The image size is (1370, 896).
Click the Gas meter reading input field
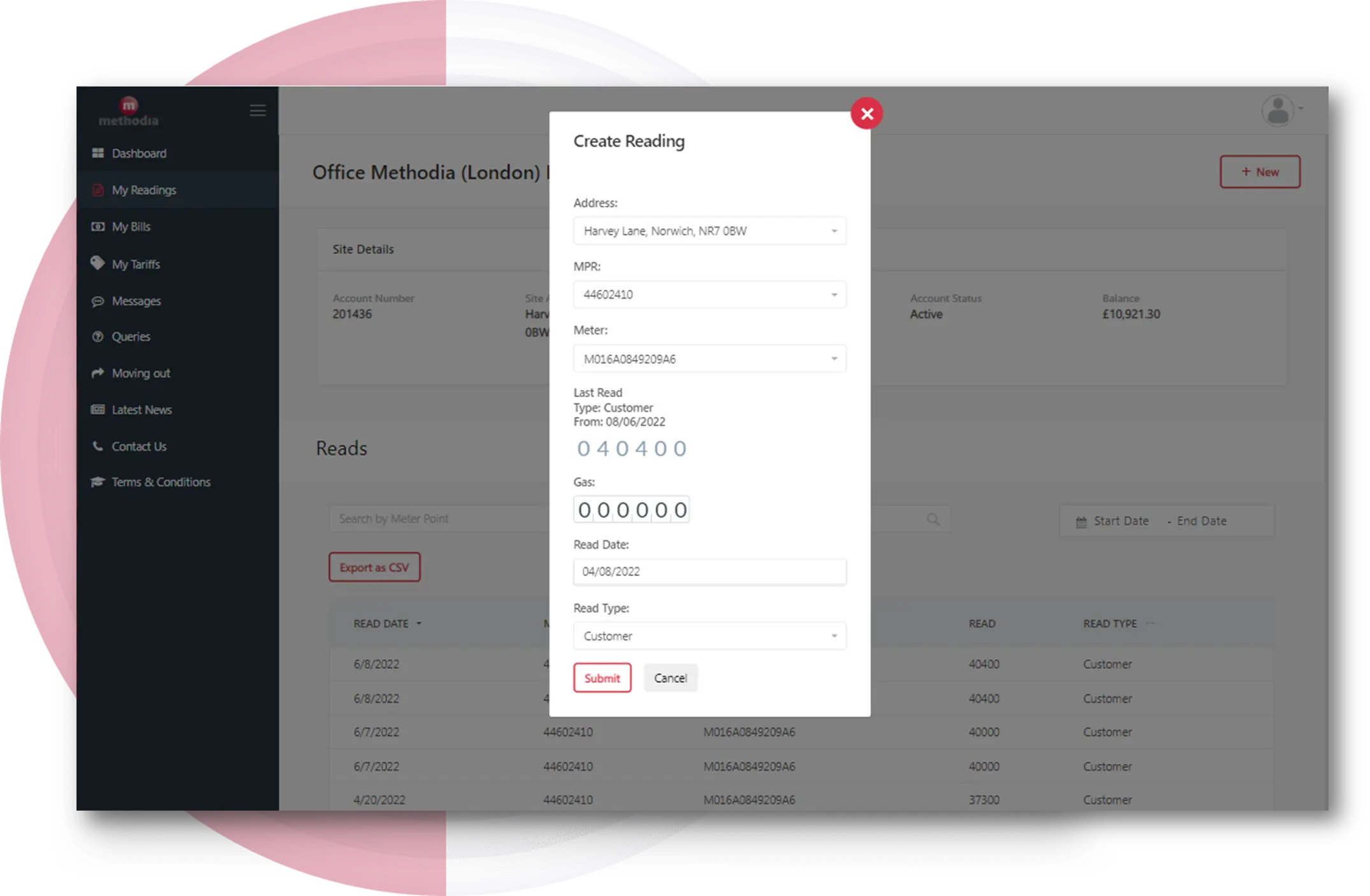click(x=630, y=510)
